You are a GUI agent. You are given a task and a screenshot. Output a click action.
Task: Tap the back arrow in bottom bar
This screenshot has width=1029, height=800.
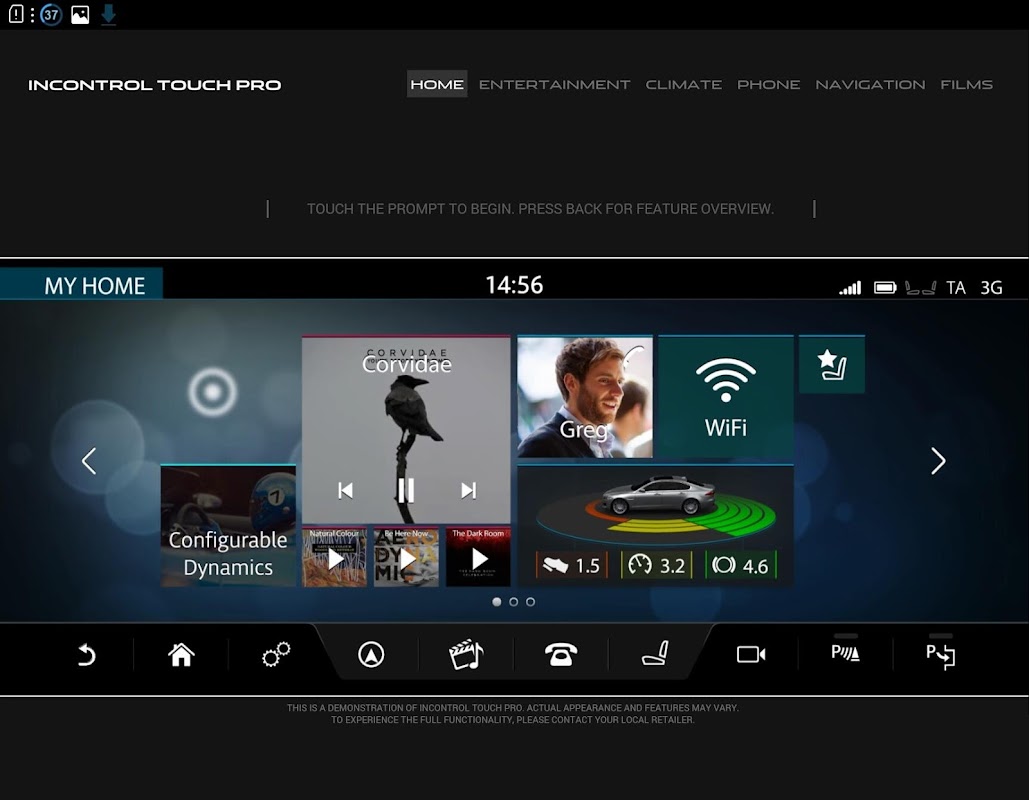pyautogui.click(x=87, y=655)
